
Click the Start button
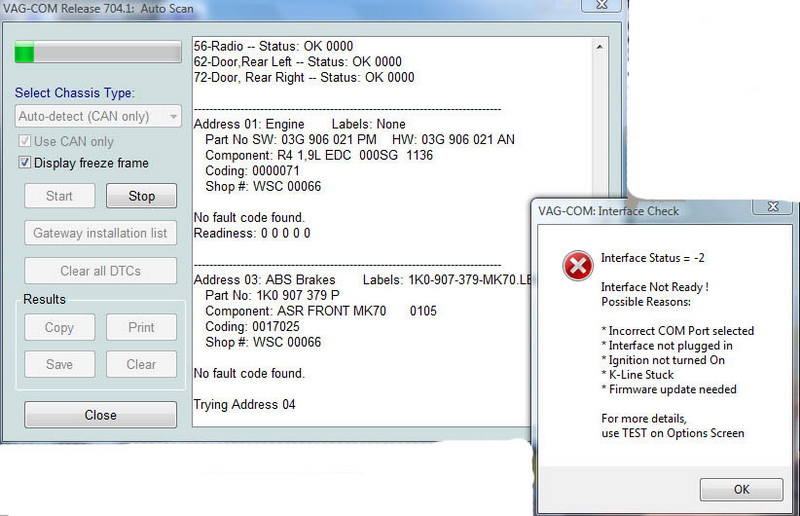[x=60, y=196]
